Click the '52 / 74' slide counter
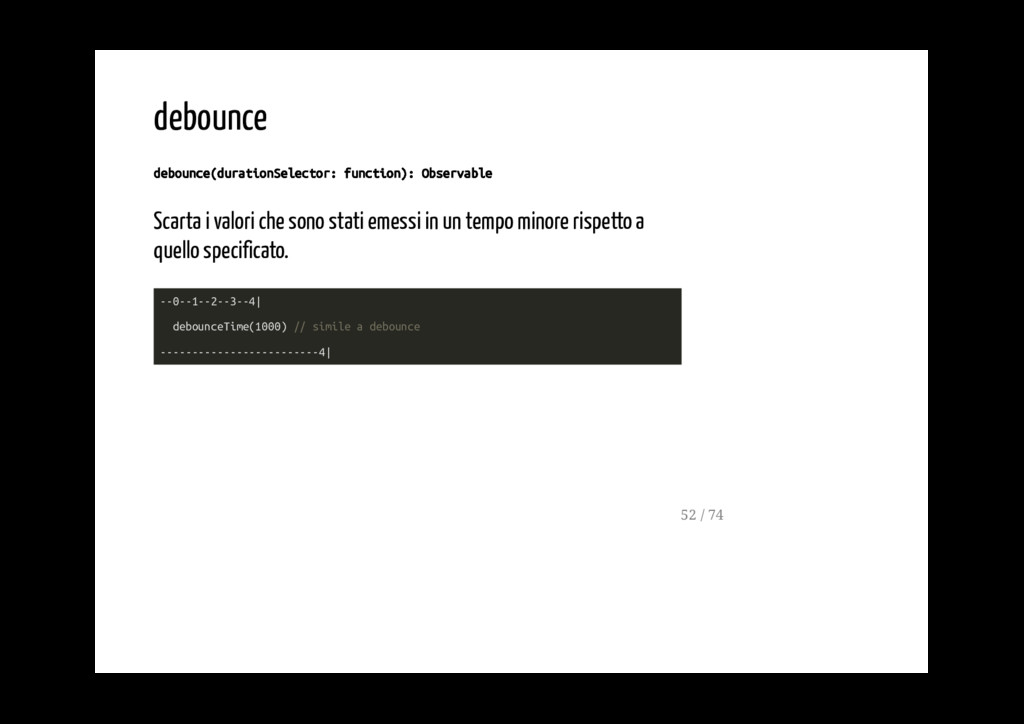This screenshot has width=1024, height=724. [702, 515]
